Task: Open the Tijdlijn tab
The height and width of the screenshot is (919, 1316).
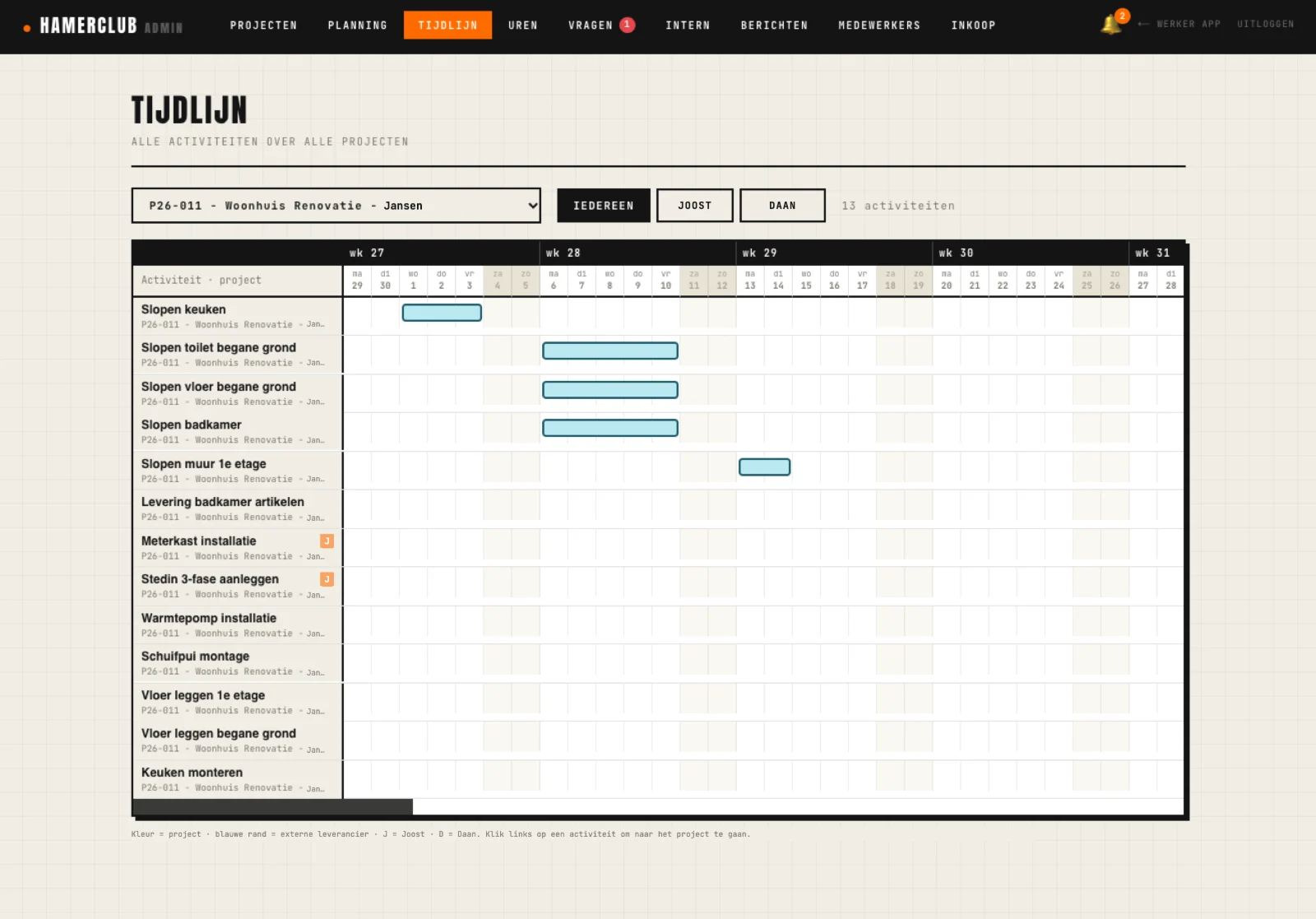Action: pyautogui.click(x=447, y=26)
